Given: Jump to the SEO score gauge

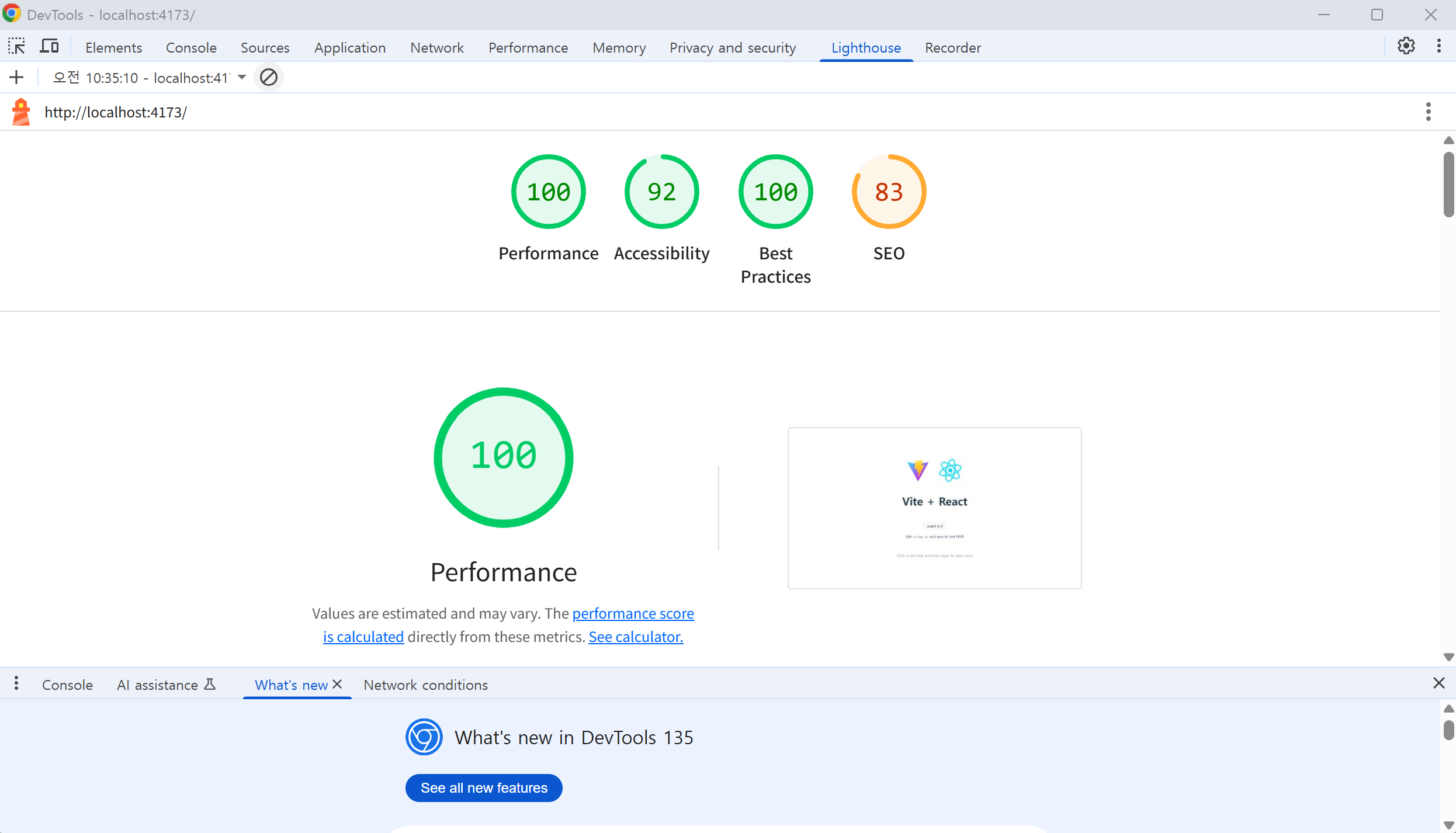Looking at the screenshot, I should 889,192.
